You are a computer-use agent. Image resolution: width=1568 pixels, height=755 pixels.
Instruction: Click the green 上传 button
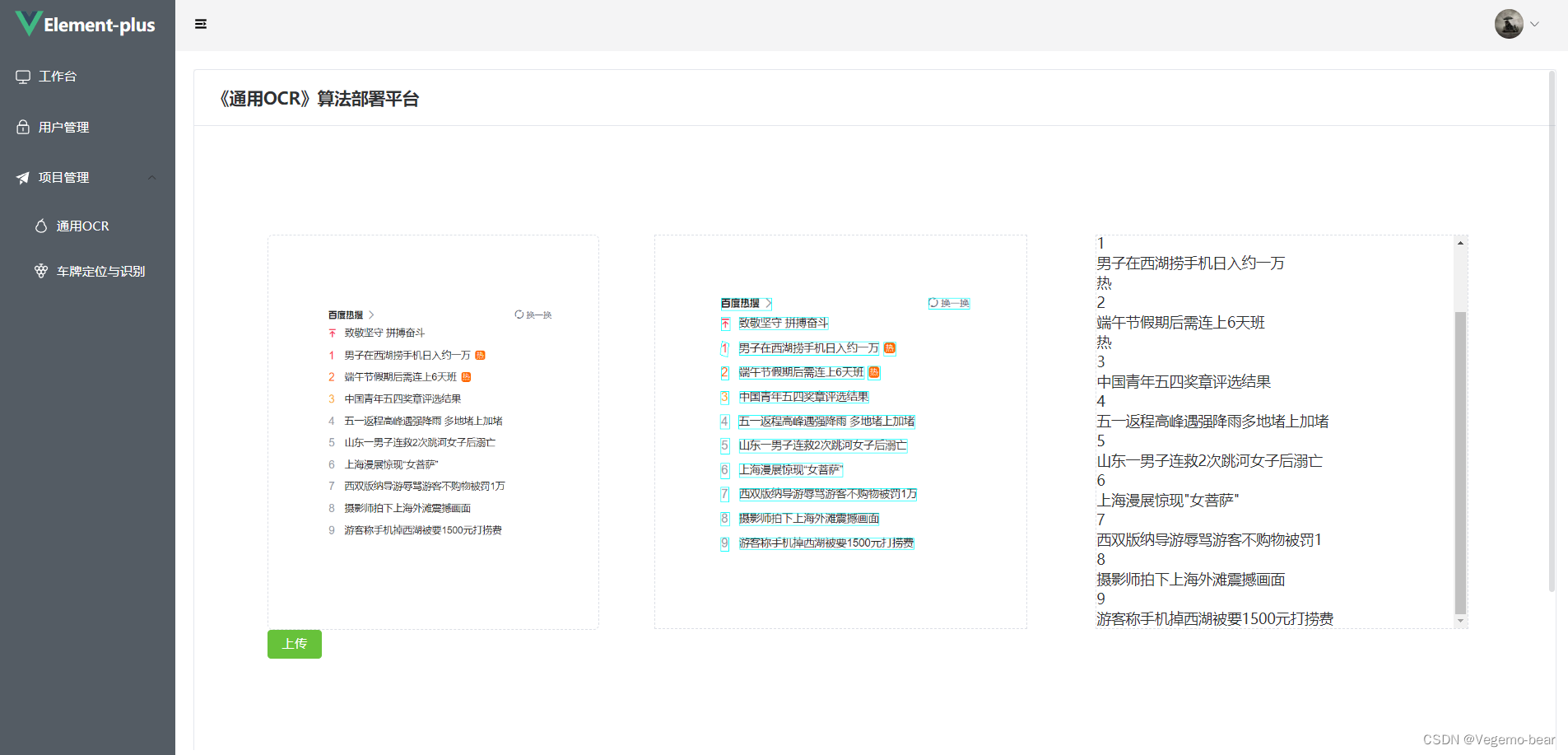[294, 644]
